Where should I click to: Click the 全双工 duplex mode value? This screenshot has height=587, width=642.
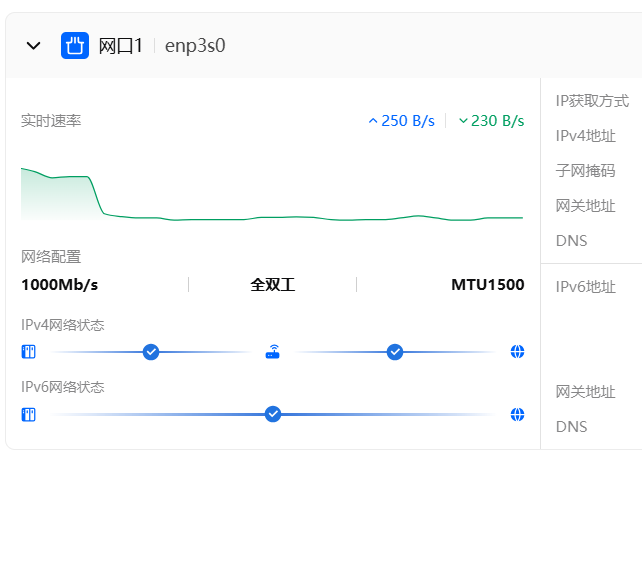click(x=273, y=285)
